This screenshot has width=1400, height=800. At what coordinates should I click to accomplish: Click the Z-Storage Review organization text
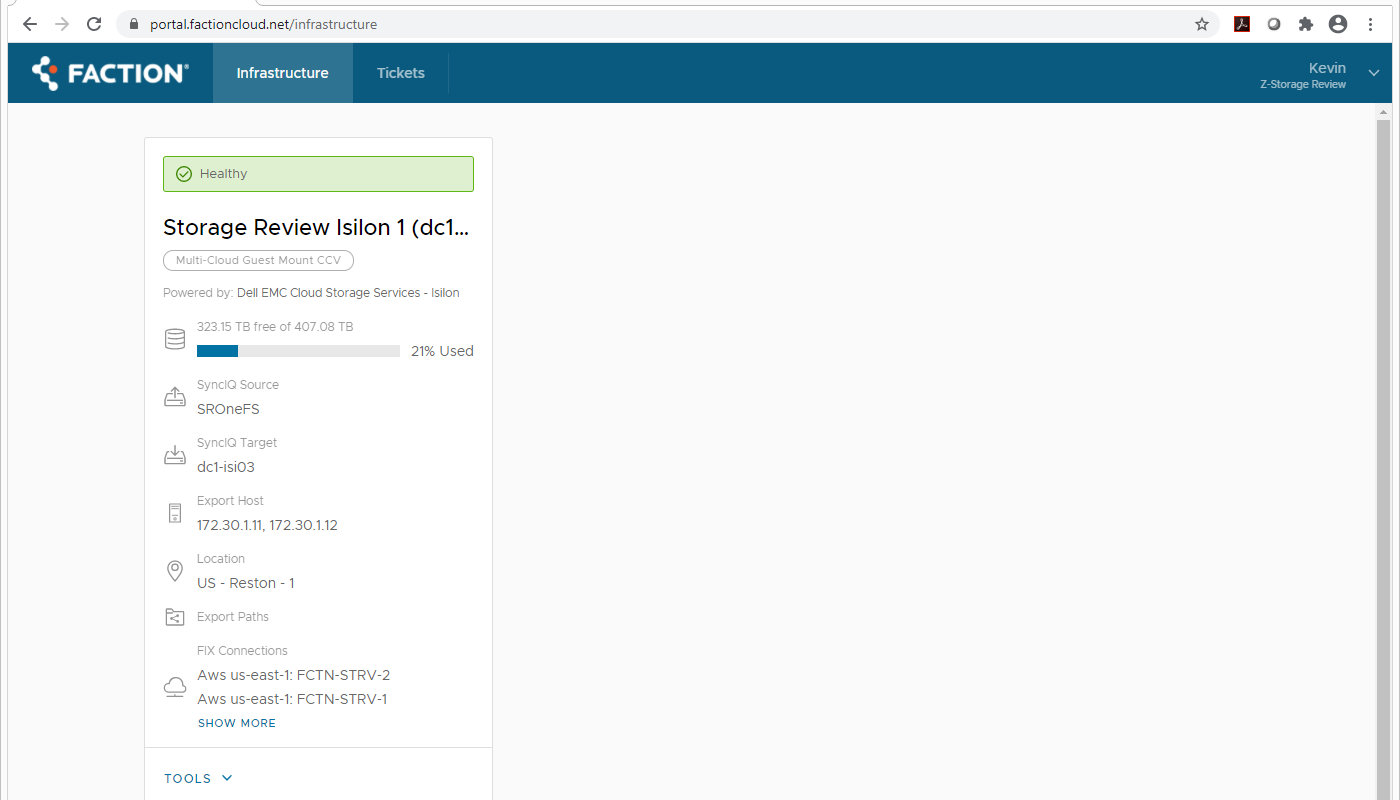pos(1303,85)
